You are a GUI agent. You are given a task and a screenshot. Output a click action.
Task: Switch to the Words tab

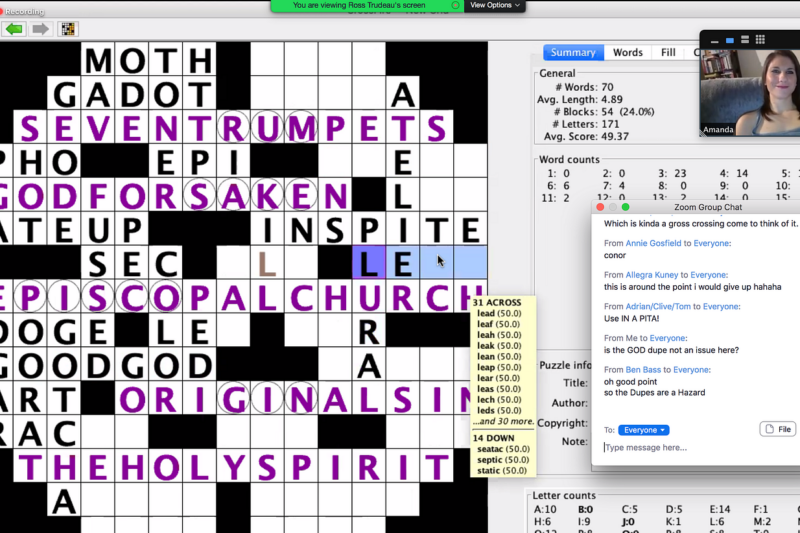point(628,52)
